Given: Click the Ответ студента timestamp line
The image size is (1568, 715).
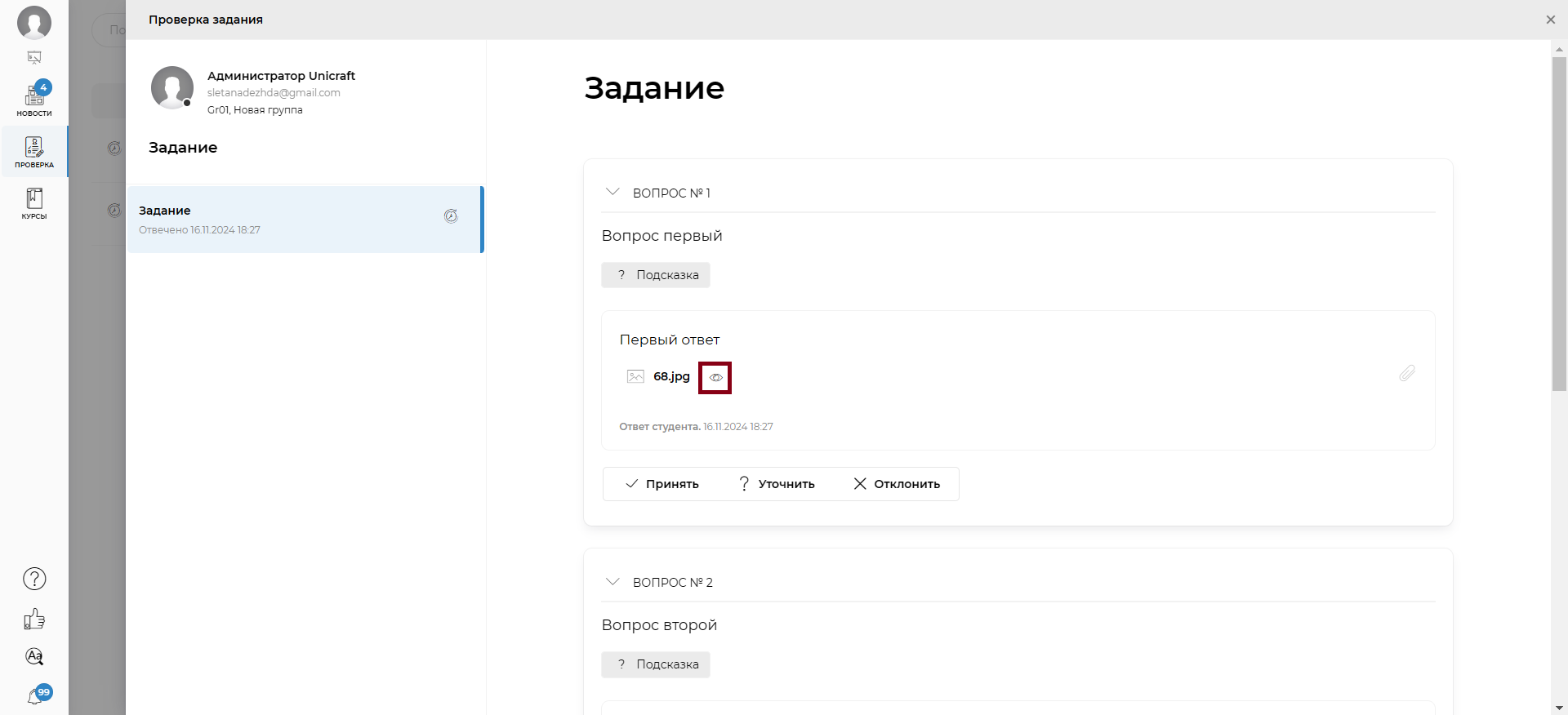Looking at the screenshot, I should tap(696, 427).
